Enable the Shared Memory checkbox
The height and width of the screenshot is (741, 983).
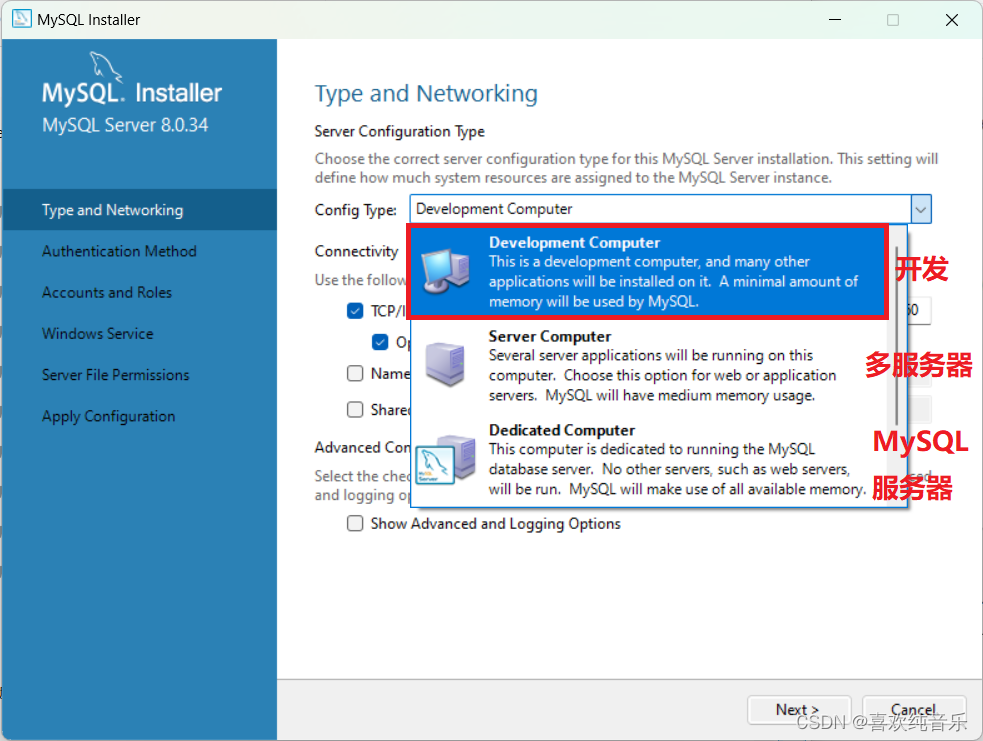pos(355,409)
